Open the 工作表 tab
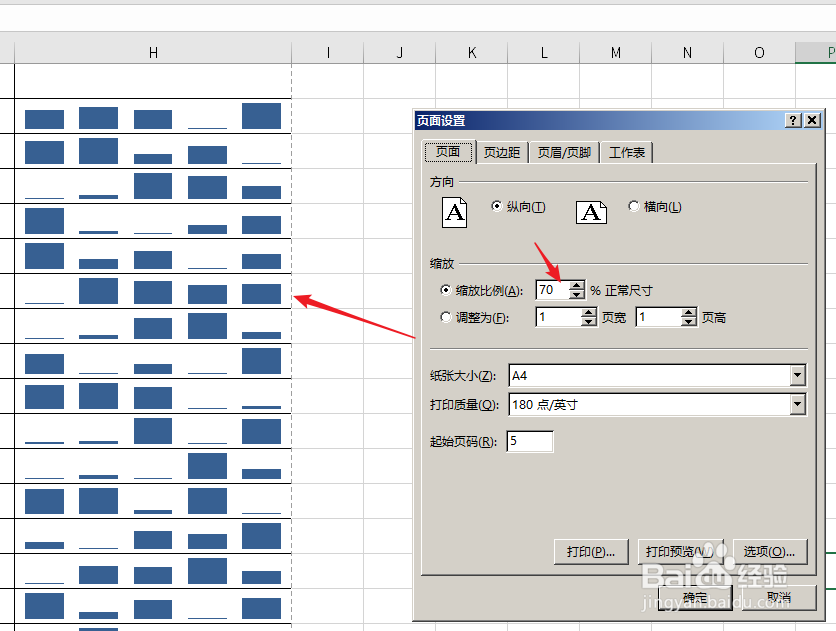836x631 pixels. point(627,153)
